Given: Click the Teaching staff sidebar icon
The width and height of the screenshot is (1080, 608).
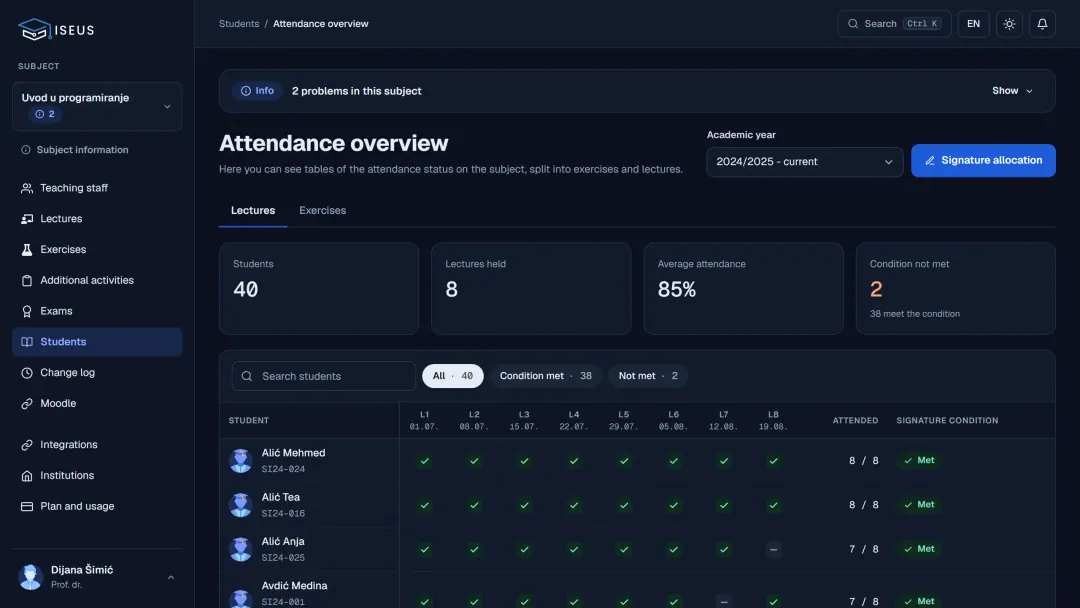Looking at the screenshot, I should pos(27,188).
